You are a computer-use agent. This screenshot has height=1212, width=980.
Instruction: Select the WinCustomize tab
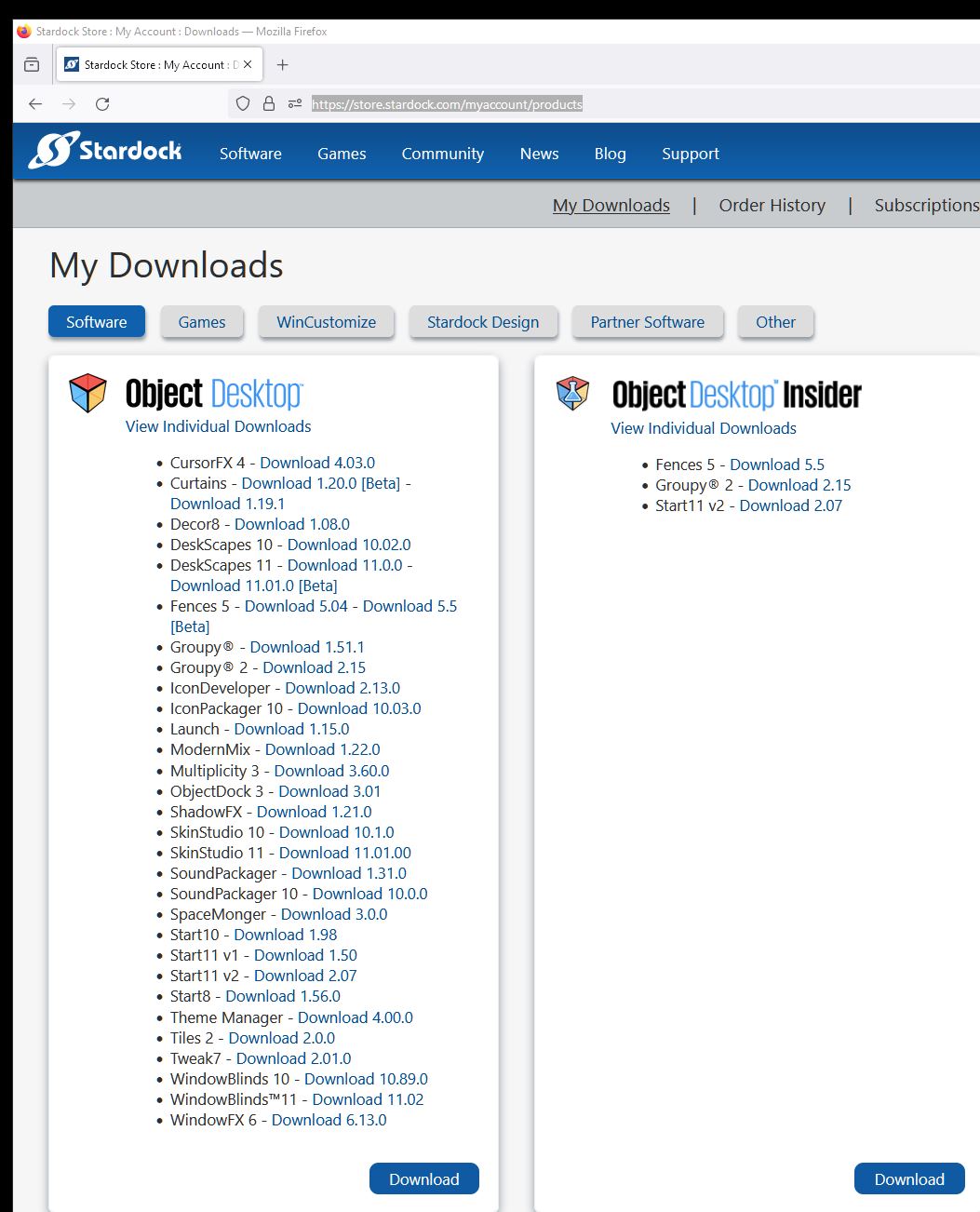click(326, 322)
